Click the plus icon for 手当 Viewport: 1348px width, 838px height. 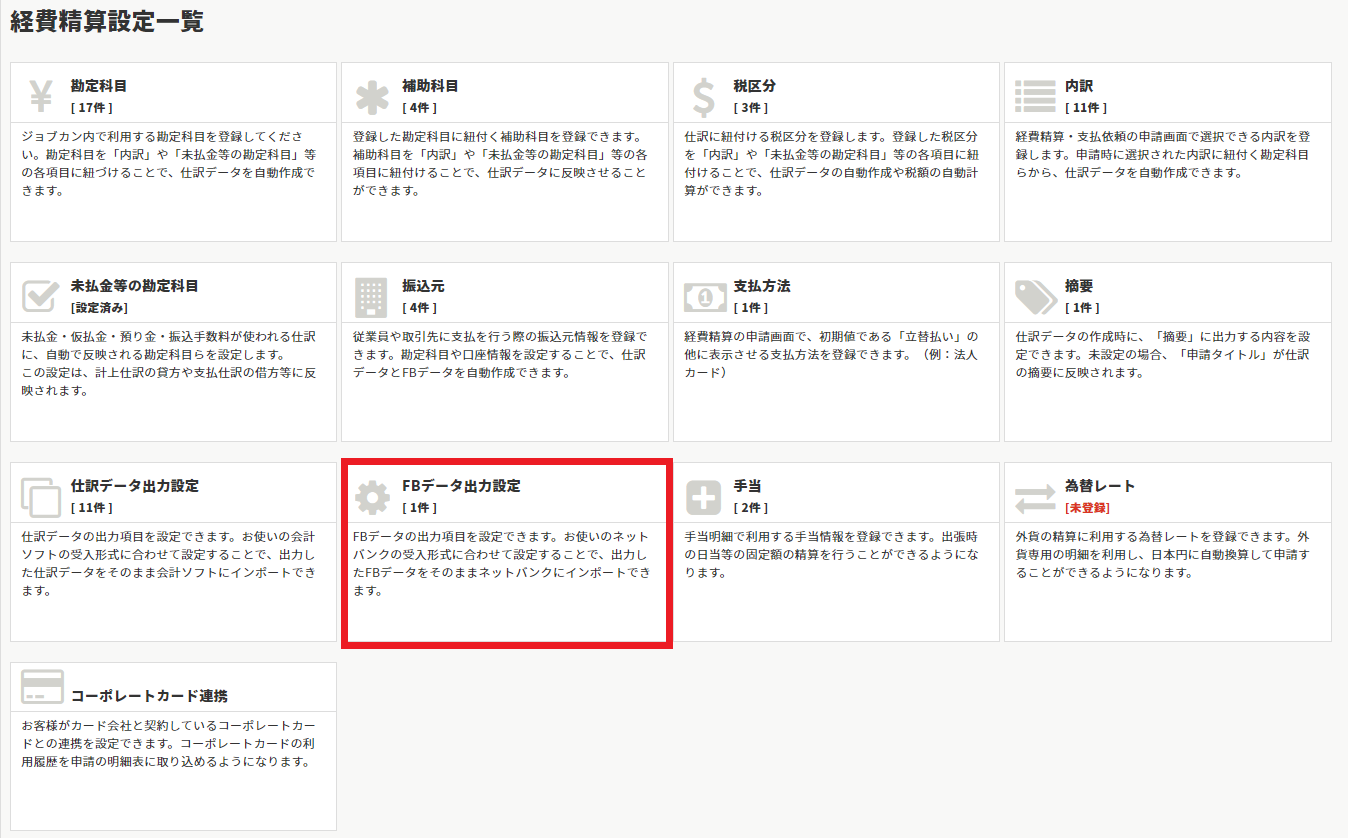click(704, 497)
